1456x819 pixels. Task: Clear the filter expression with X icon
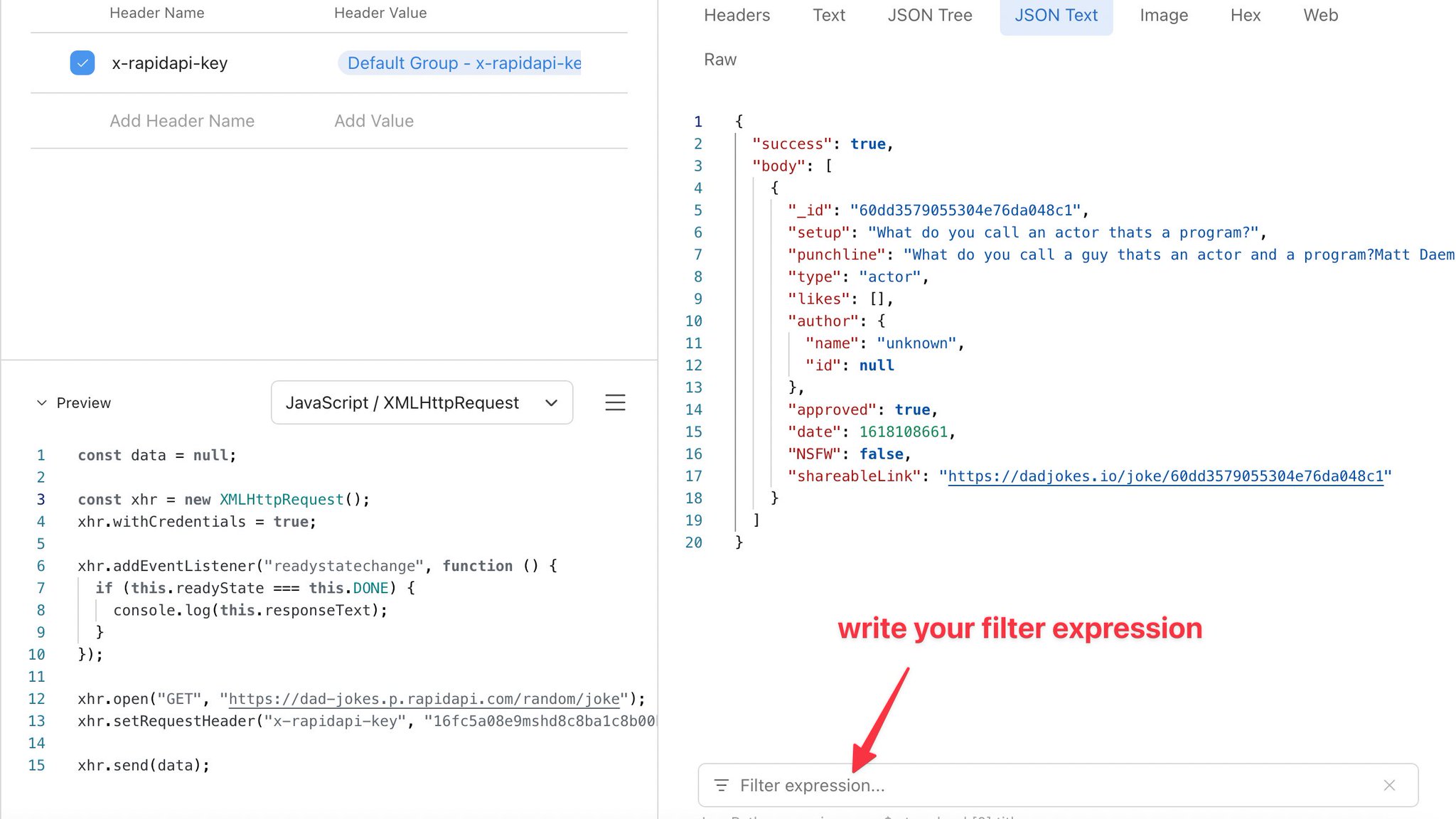point(1389,786)
